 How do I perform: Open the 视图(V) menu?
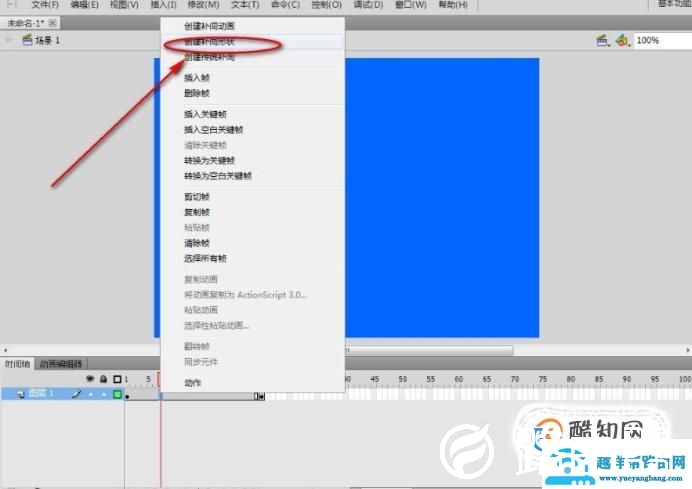click(124, 5)
